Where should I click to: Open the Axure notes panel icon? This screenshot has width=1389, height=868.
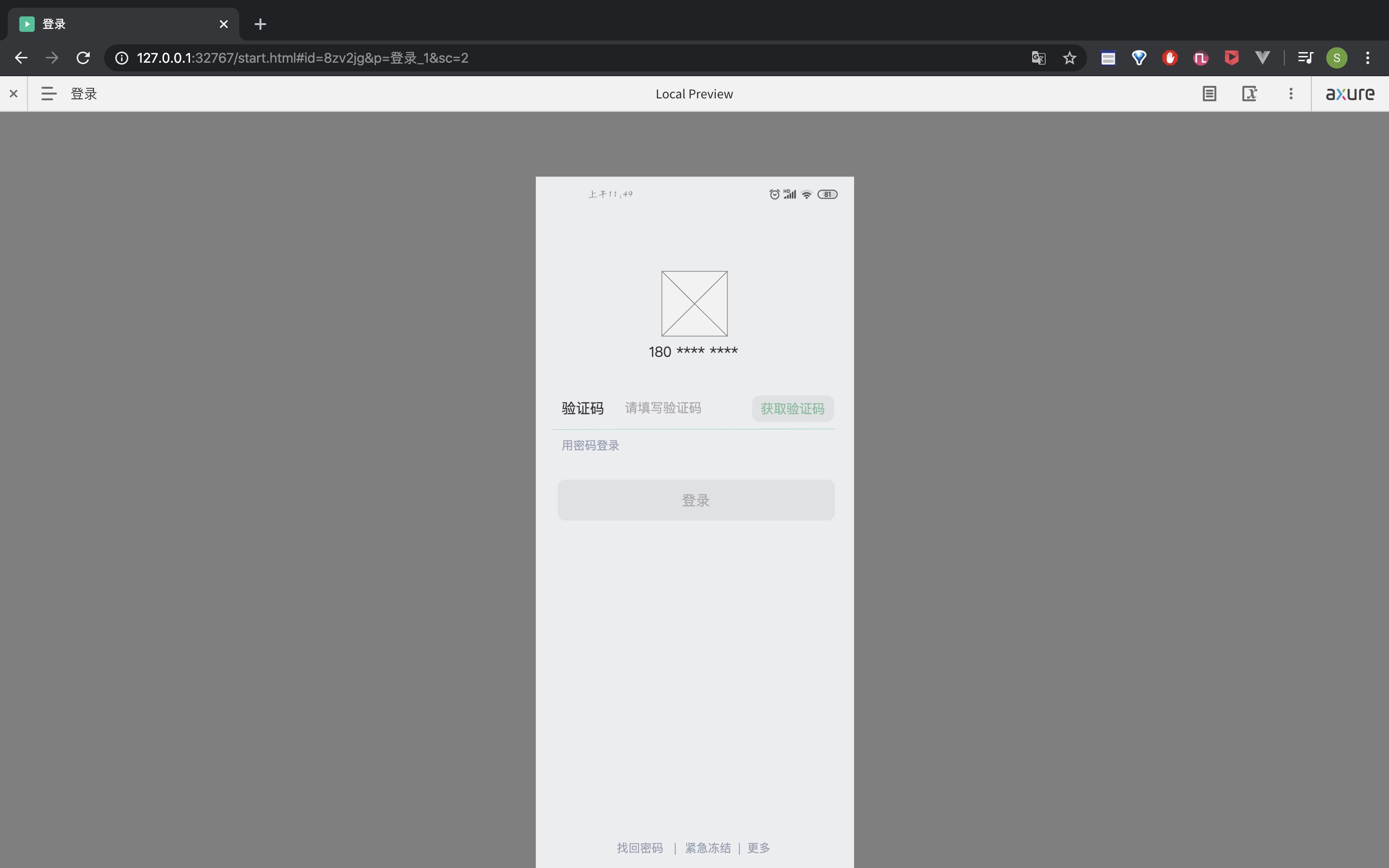[1210, 94]
